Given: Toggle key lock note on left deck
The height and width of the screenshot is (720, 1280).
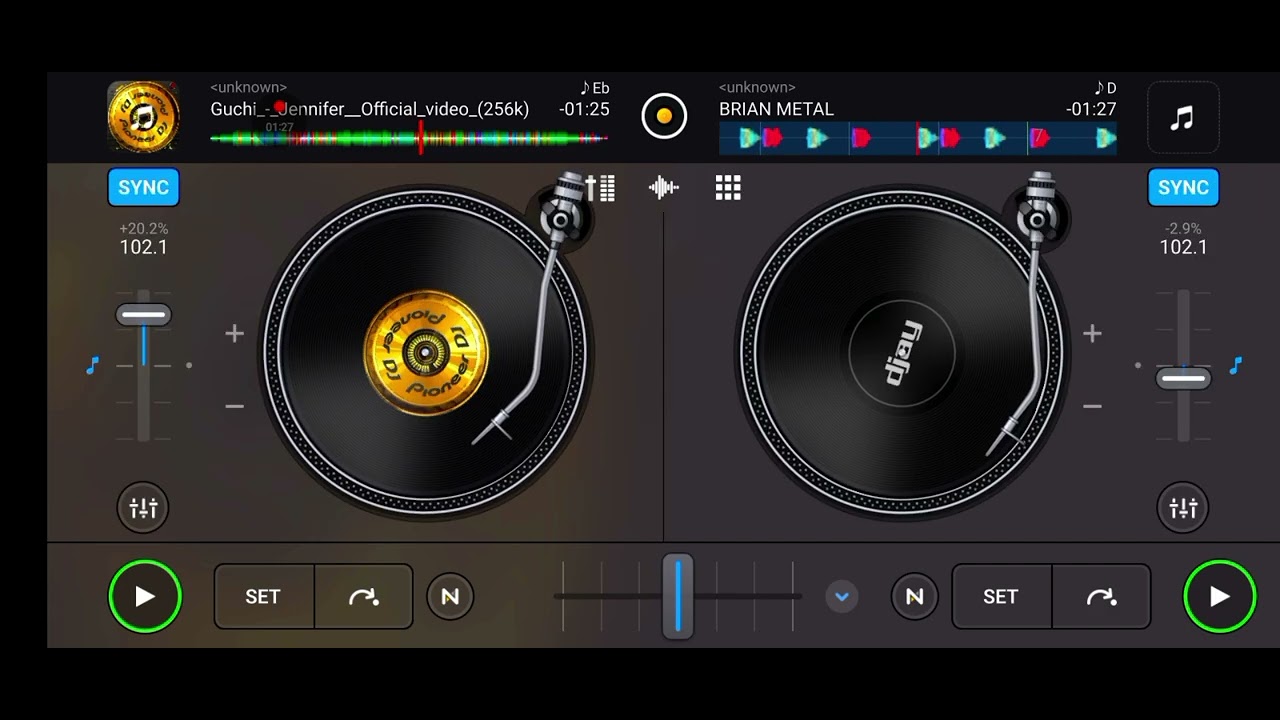Looking at the screenshot, I should point(92,366).
